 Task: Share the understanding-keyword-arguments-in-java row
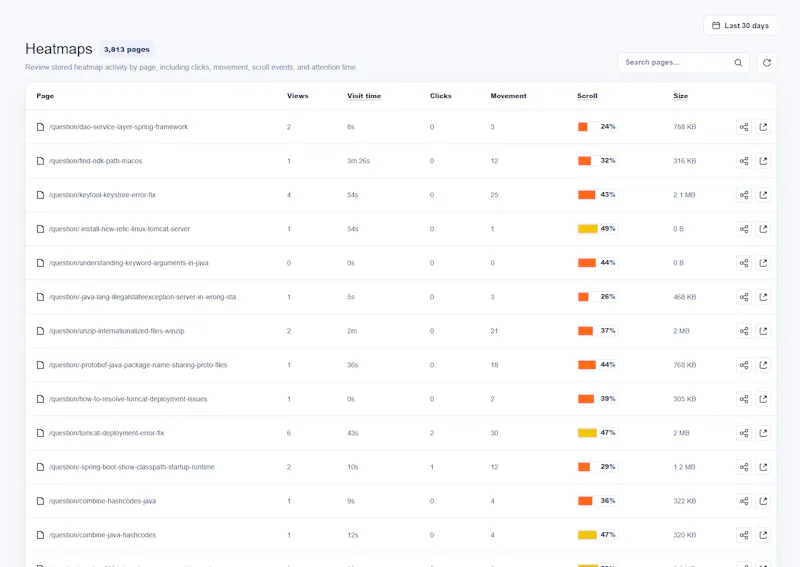(x=744, y=263)
